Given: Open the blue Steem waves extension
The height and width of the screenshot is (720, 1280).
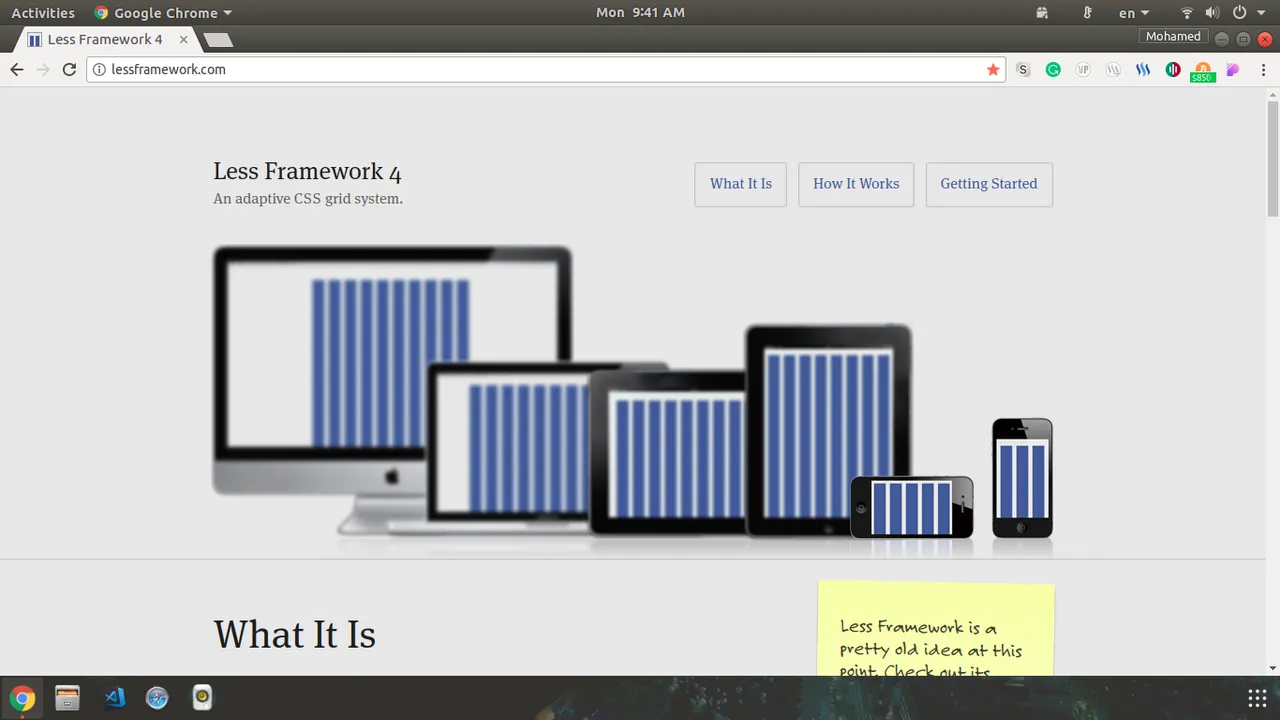Looking at the screenshot, I should pos(1143,69).
